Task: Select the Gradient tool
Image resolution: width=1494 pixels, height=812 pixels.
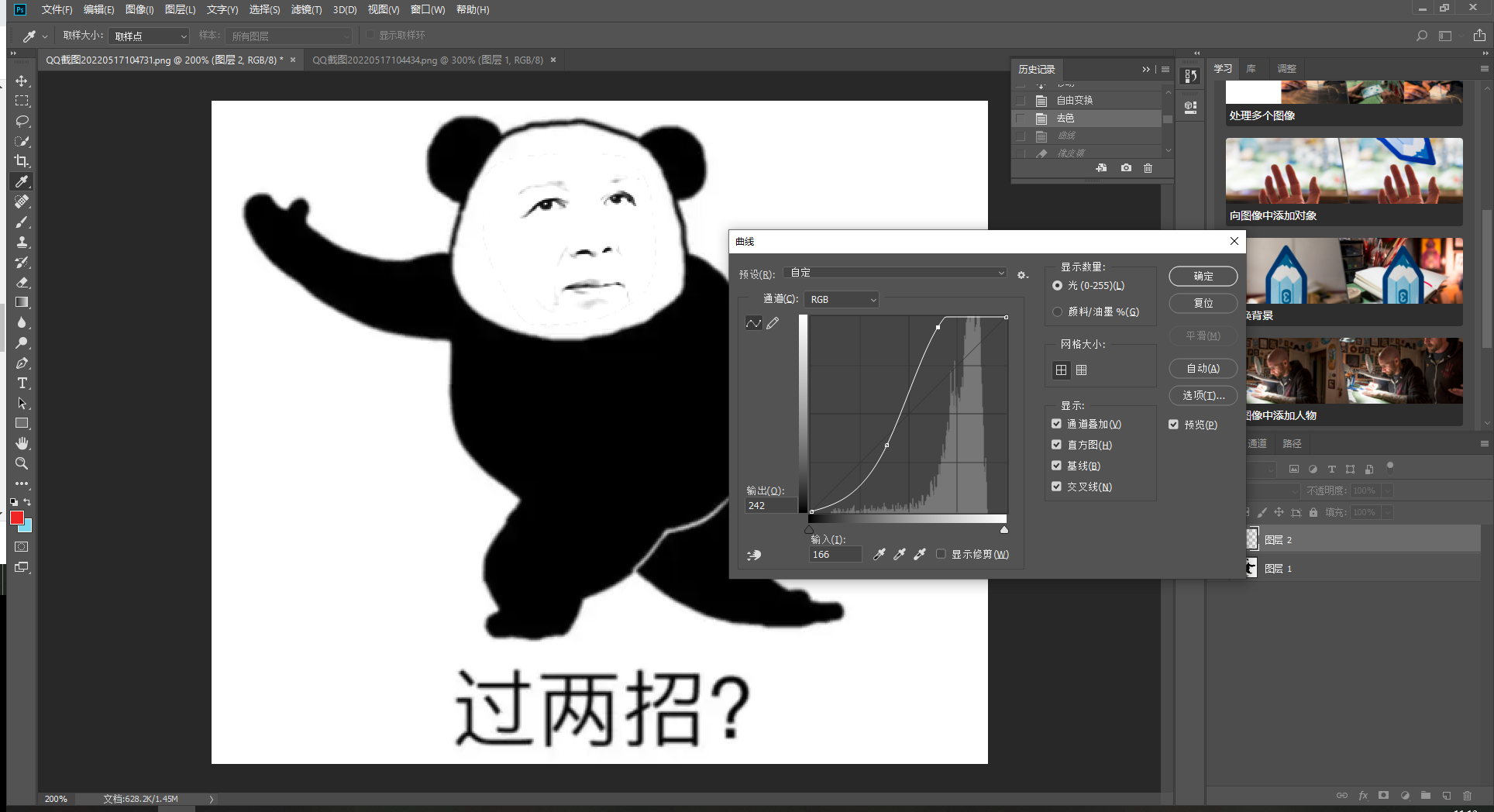Action: (22, 302)
